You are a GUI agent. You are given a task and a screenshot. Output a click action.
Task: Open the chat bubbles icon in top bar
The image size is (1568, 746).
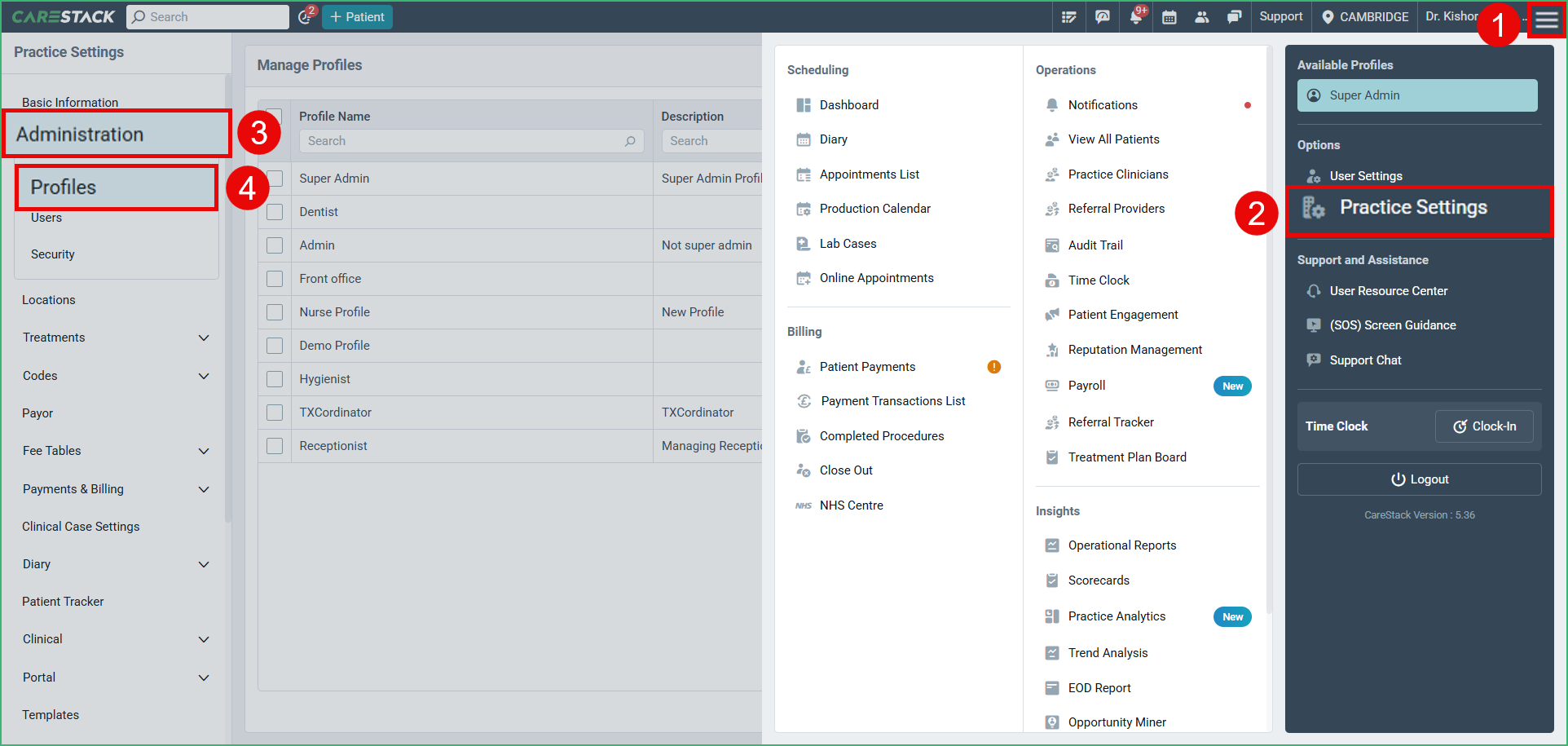(x=1235, y=17)
